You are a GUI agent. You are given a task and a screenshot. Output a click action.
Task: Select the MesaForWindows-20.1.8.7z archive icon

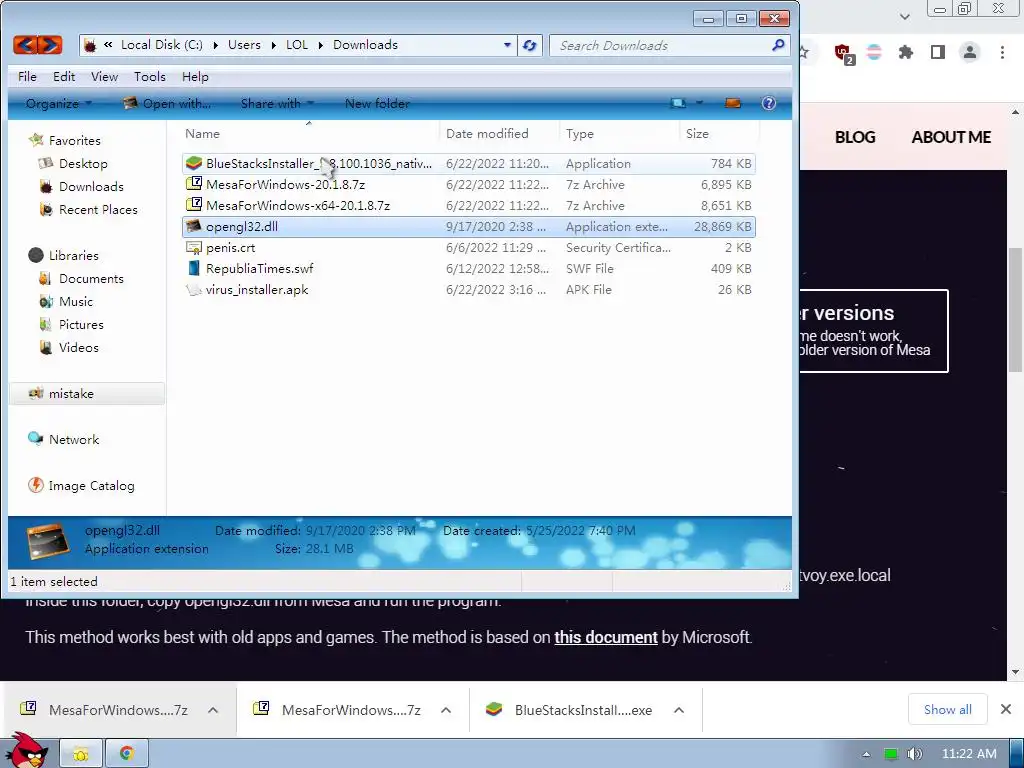194,184
